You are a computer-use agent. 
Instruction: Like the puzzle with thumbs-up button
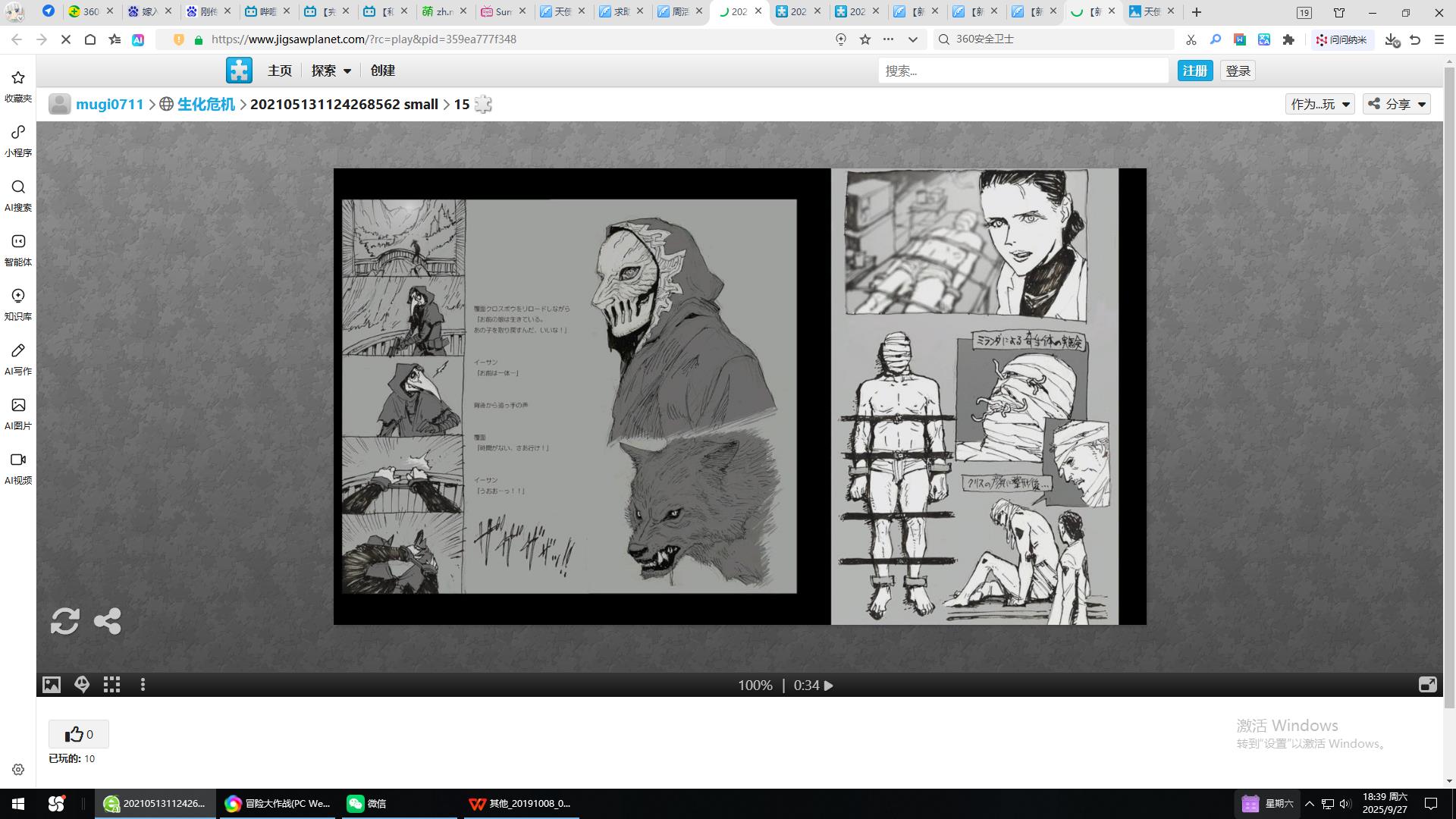click(x=79, y=734)
